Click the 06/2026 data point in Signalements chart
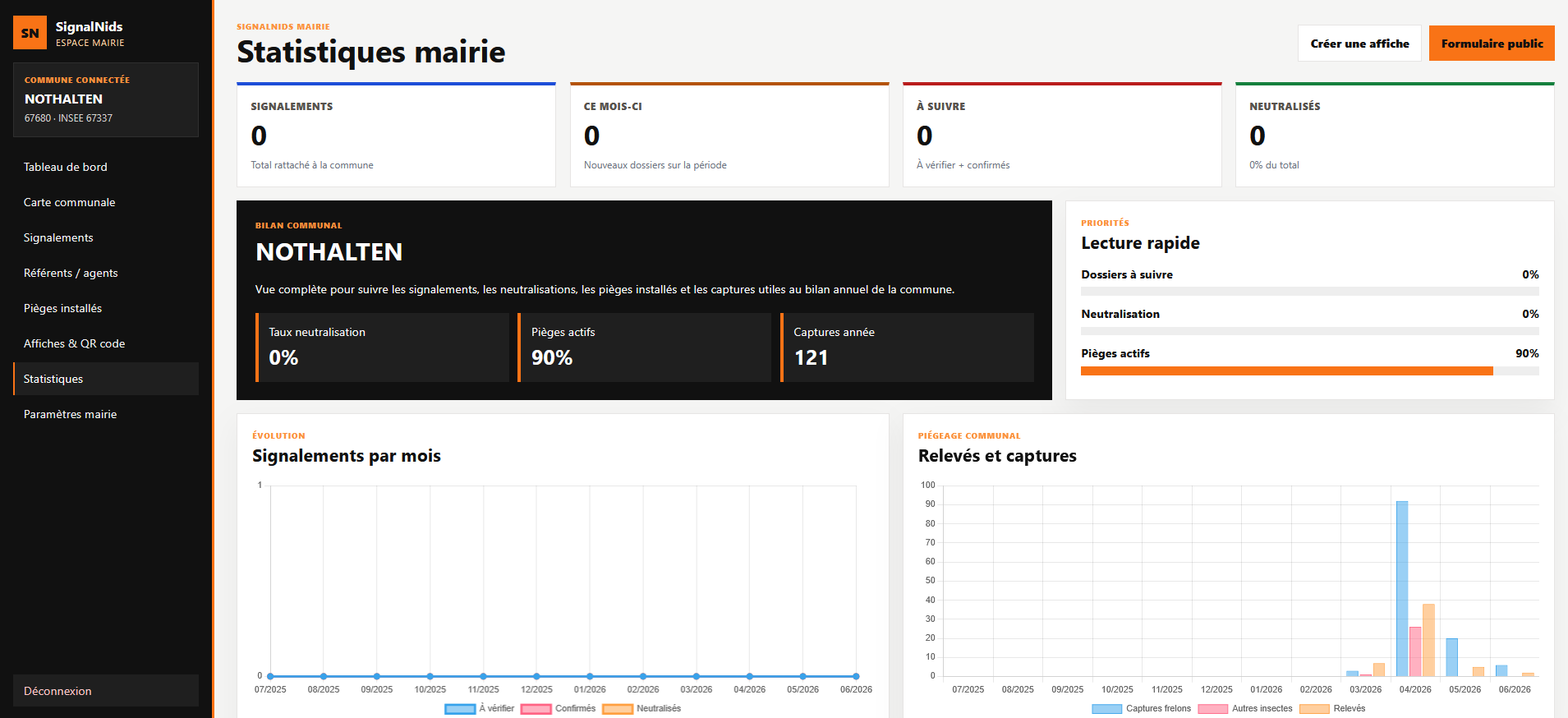This screenshot has width=1568, height=718. point(856,676)
